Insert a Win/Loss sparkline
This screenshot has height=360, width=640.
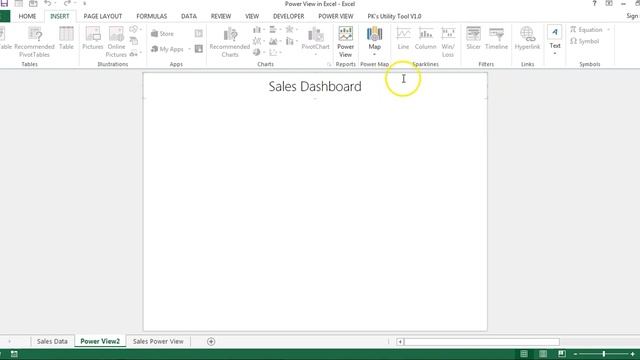click(x=448, y=42)
